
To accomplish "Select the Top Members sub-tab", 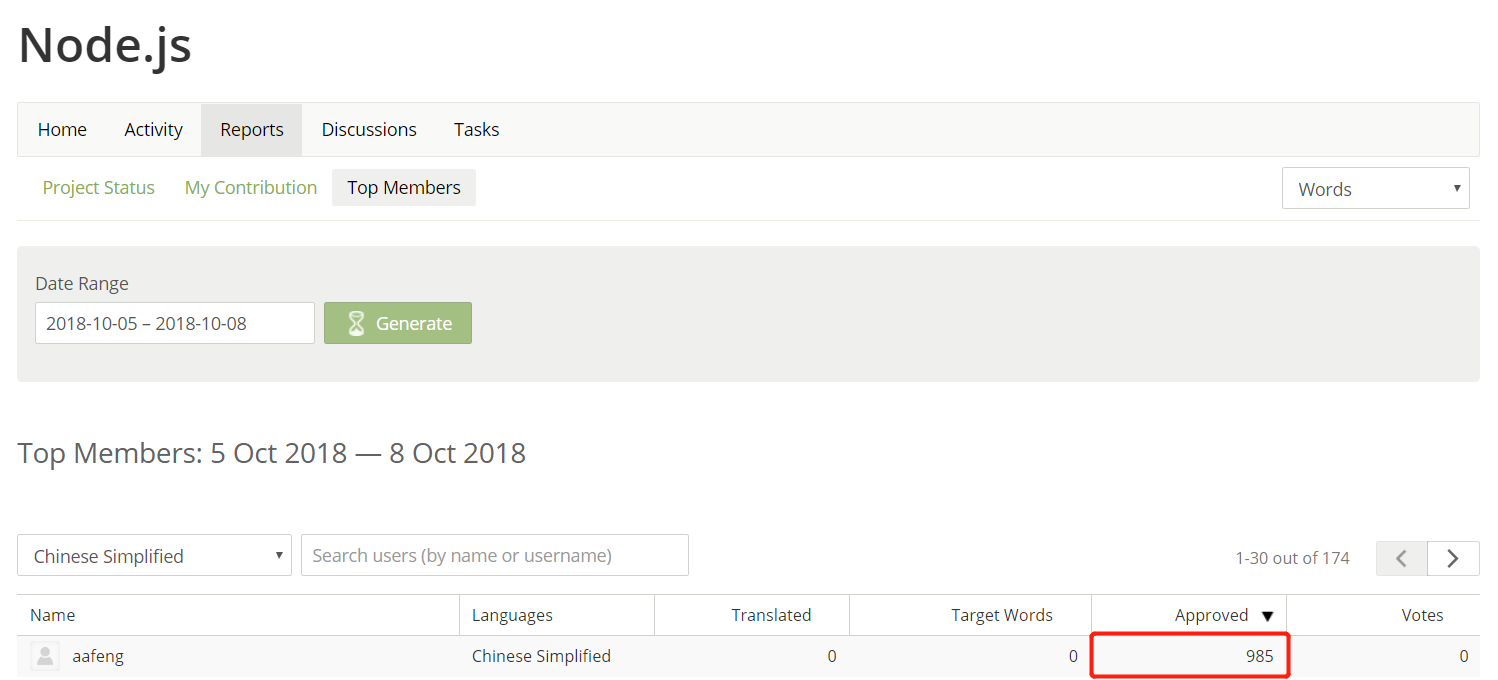I will (x=404, y=188).
